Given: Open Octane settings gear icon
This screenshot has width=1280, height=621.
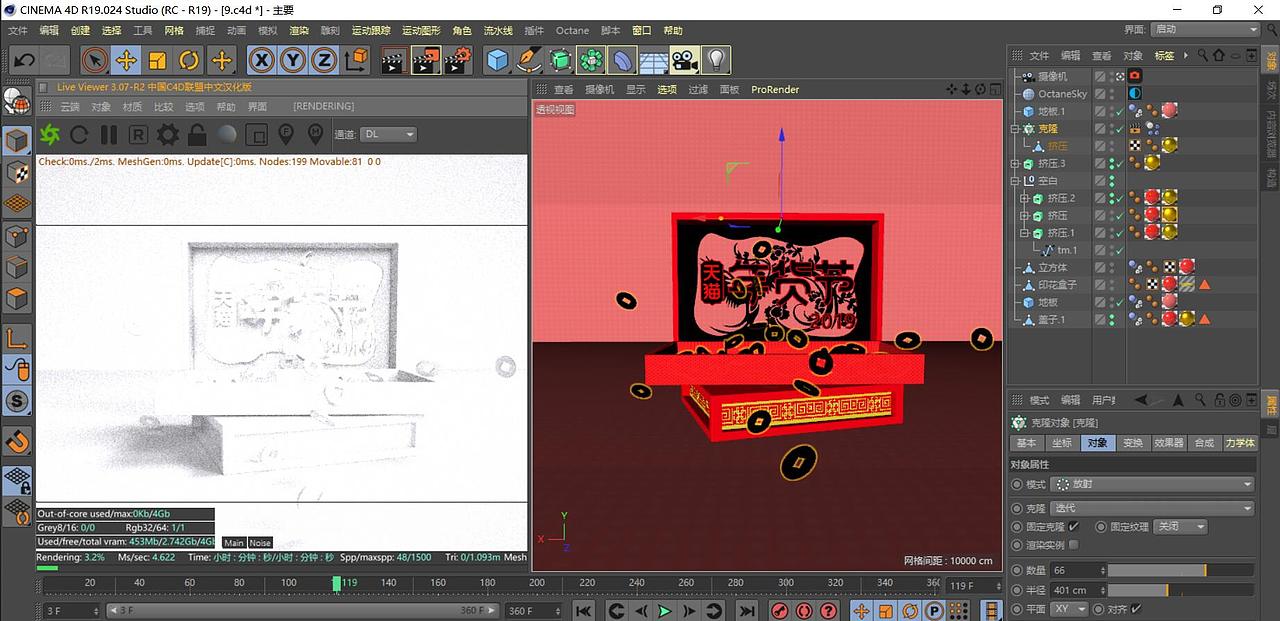Looking at the screenshot, I should tap(168, 134).
